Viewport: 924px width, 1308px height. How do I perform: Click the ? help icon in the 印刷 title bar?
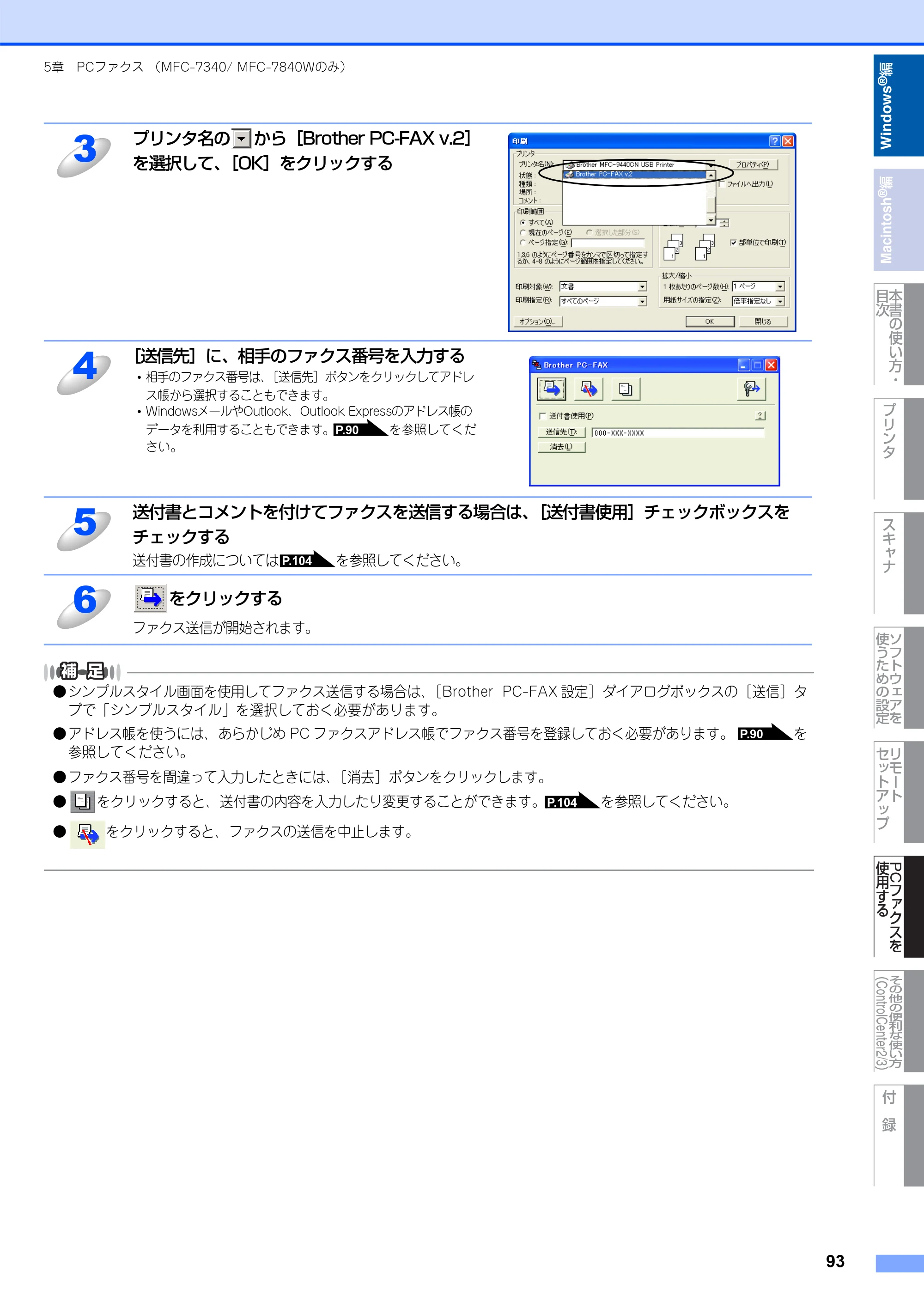coord(774,141)
